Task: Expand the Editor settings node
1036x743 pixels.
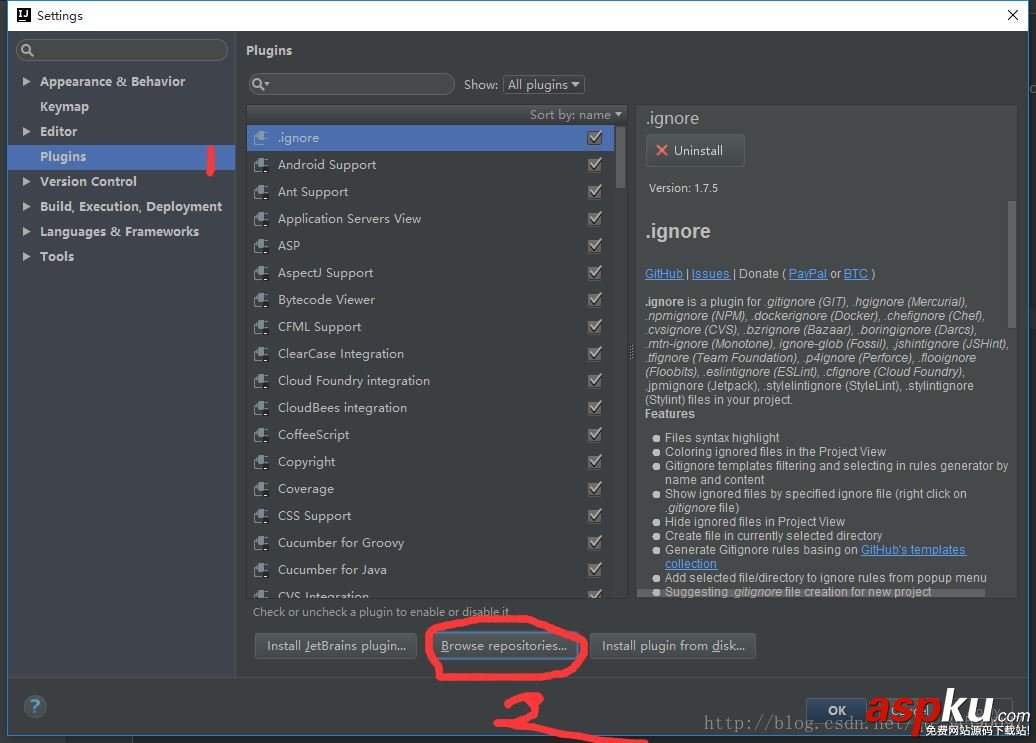Action: click(x=26, y=131)
